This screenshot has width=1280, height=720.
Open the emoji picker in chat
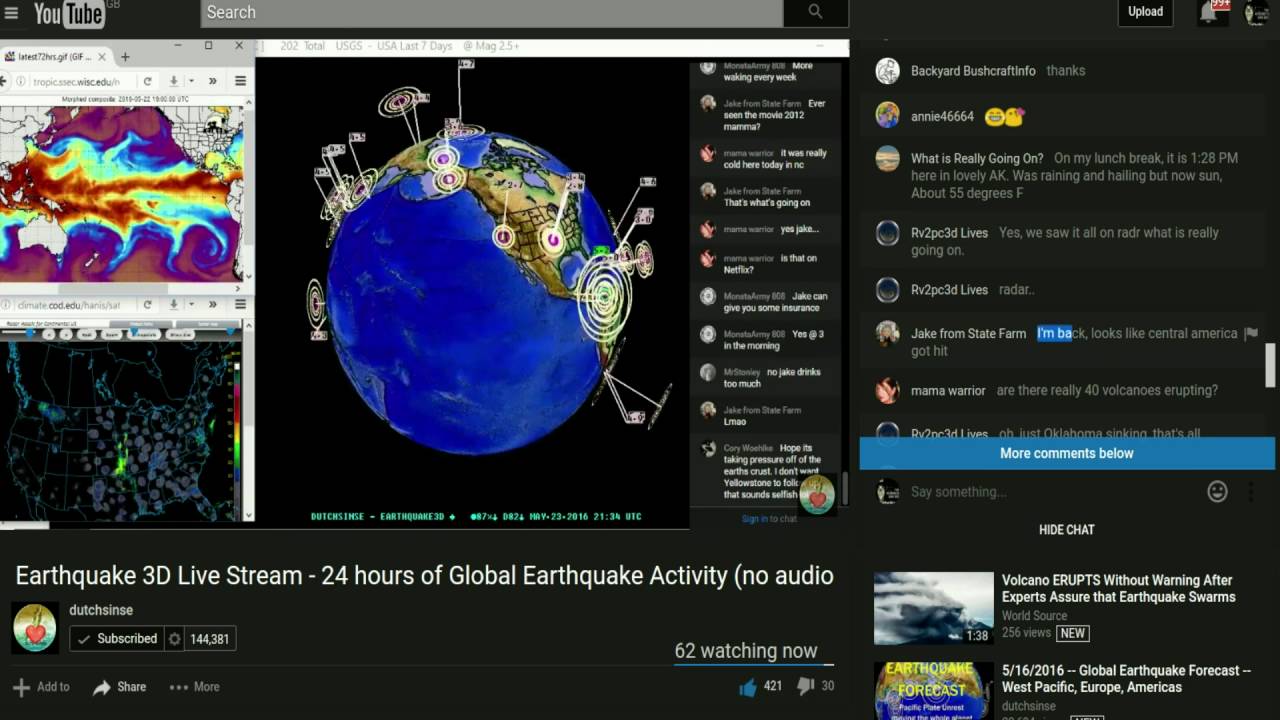click(x=1217, y=491)
